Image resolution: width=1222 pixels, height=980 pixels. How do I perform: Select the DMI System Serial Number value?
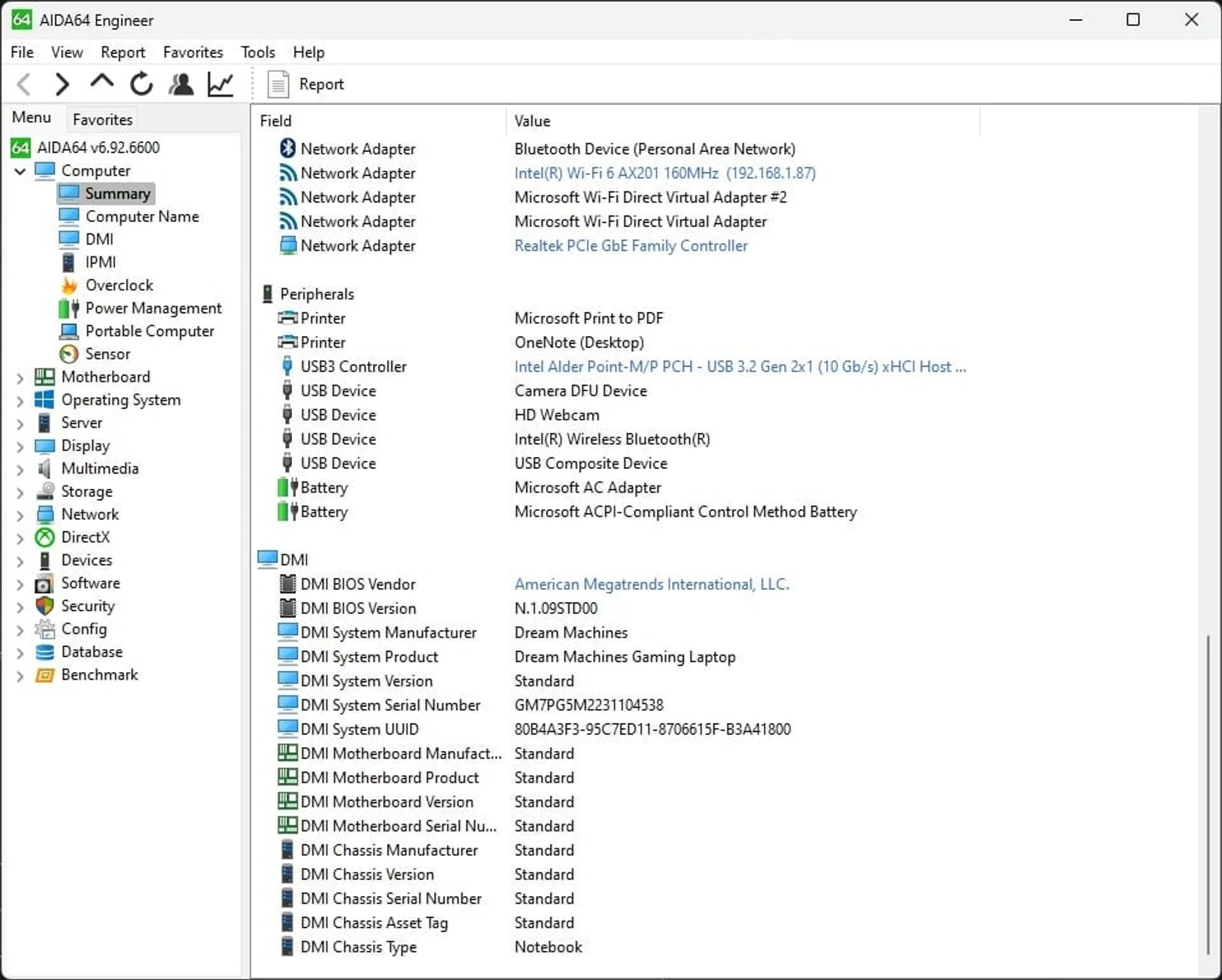(x=589, y=705)
